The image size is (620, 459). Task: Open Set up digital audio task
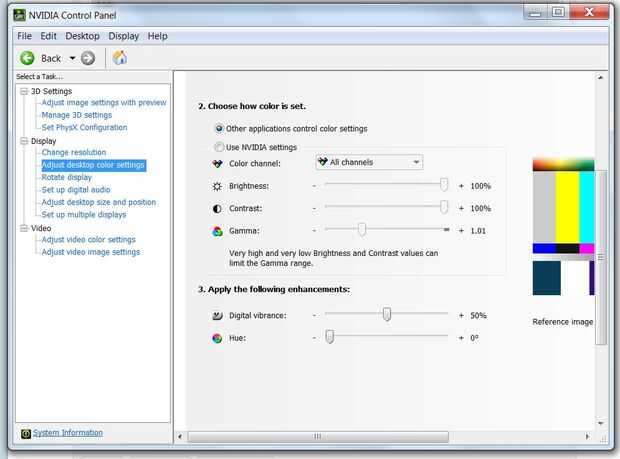76,190
